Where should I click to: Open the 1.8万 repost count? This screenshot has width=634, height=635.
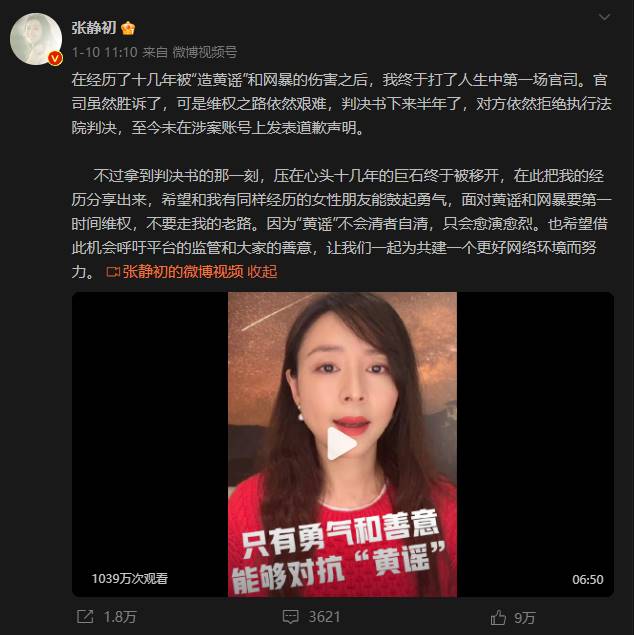click(x=120, y=617)
